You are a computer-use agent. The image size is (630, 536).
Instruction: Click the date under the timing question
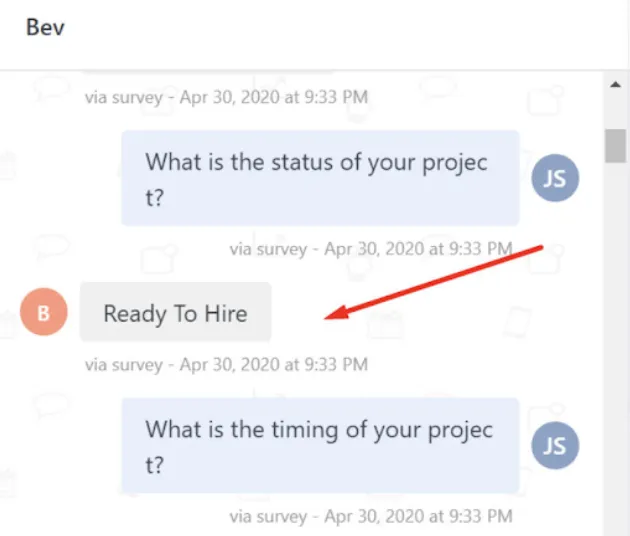pos(418,516)
